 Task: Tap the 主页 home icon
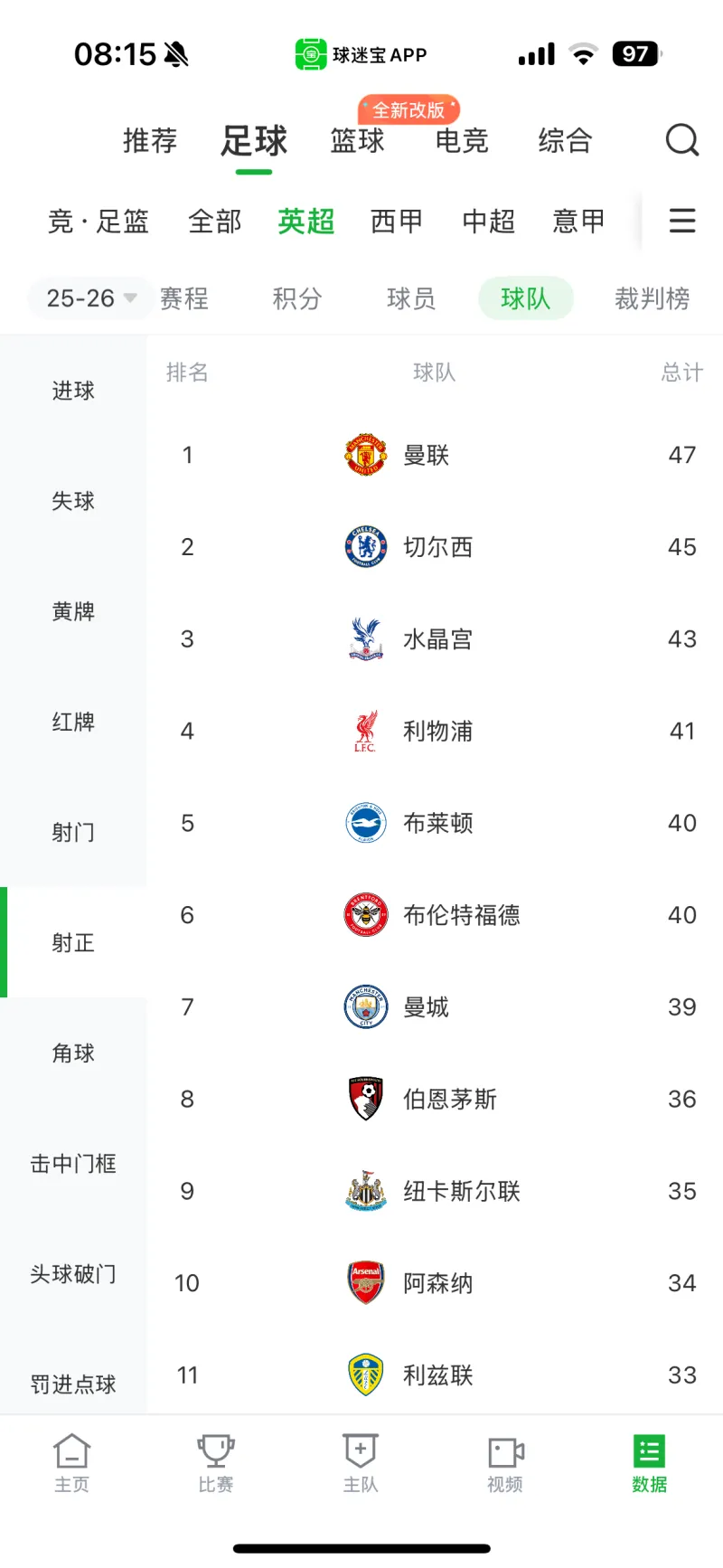pyautogui.click(x=71, y=1451)
